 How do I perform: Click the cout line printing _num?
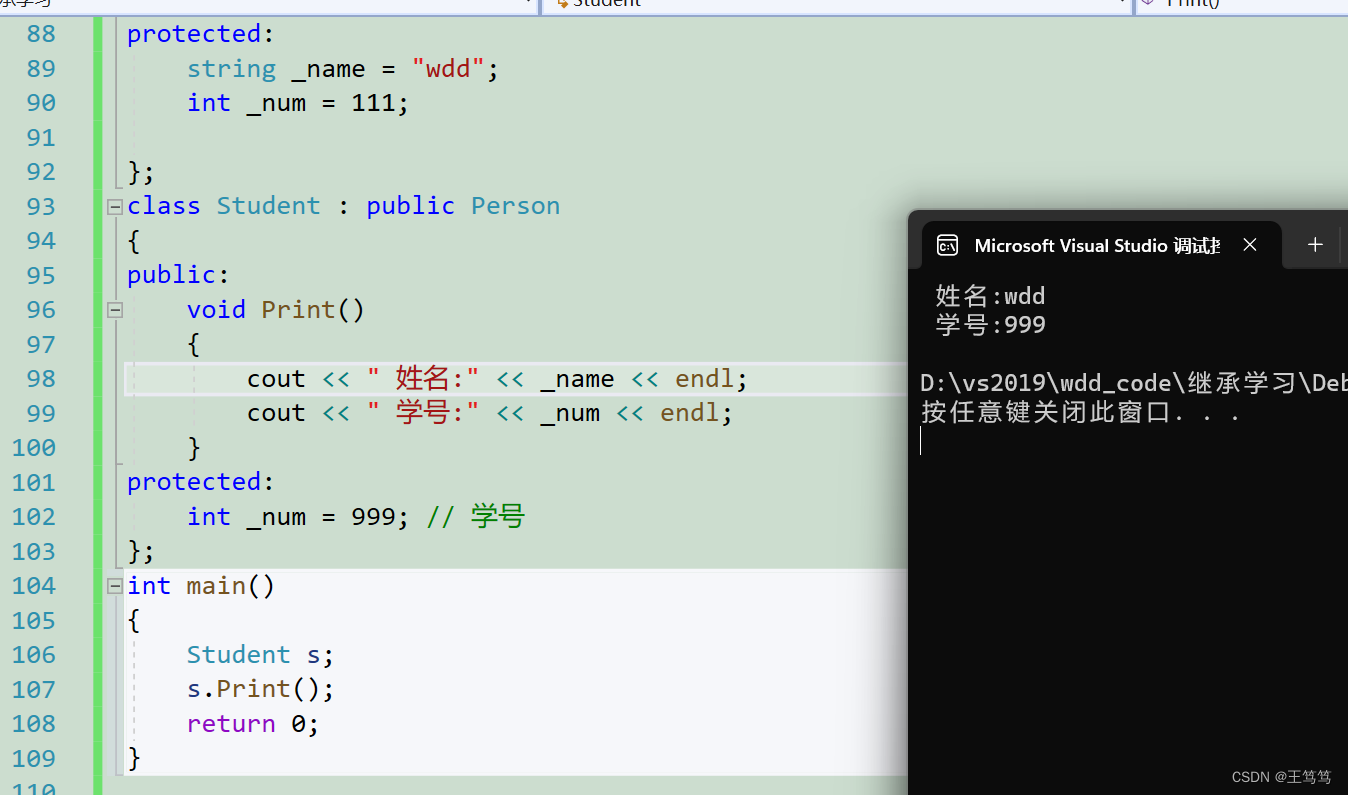click(x=490, y=413)
